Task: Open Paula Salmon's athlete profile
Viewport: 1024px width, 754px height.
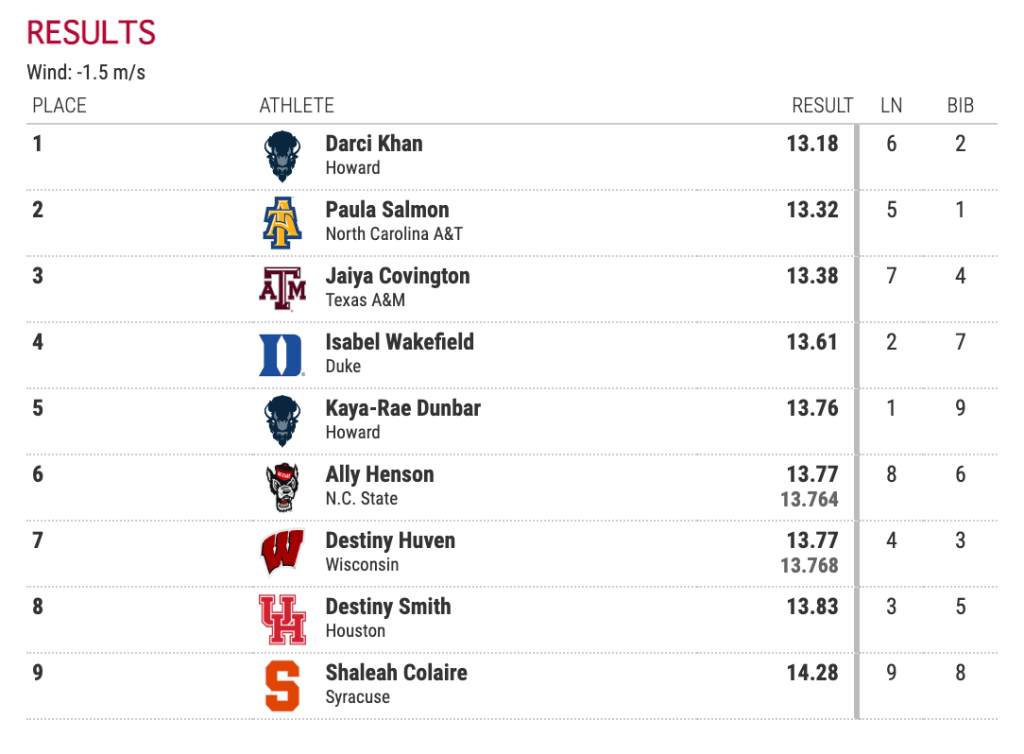Action: click(387, 210)
